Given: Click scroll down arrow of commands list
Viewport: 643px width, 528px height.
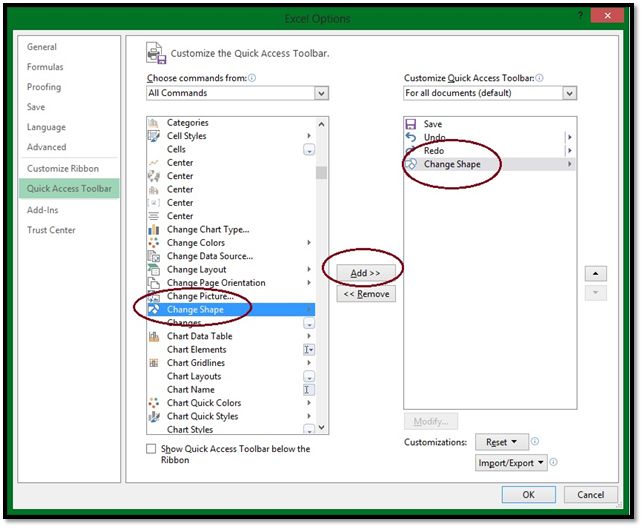Looking at the screenshot, I should tap(322, 428).
